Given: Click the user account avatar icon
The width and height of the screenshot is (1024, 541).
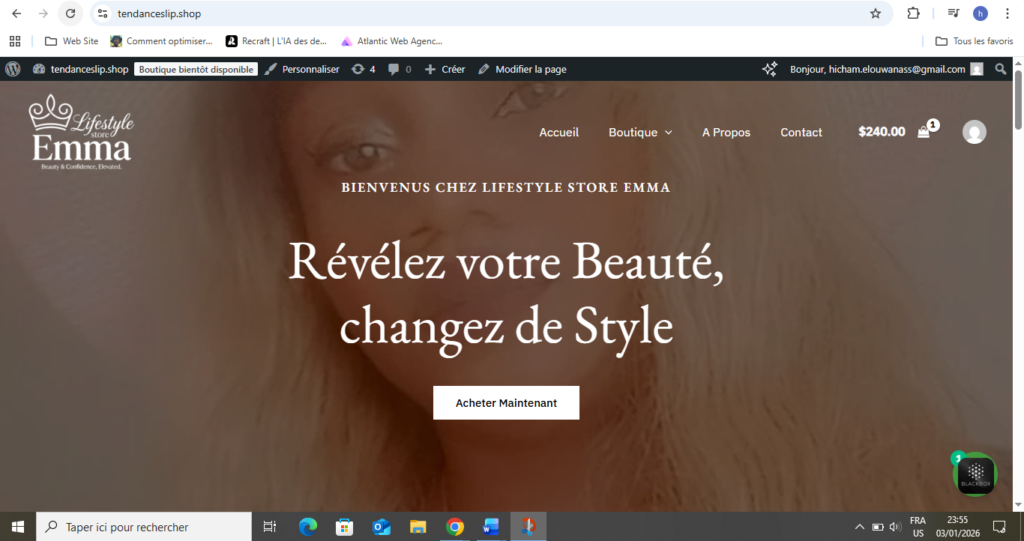Looking at the screenshot, I should (973, 132).
